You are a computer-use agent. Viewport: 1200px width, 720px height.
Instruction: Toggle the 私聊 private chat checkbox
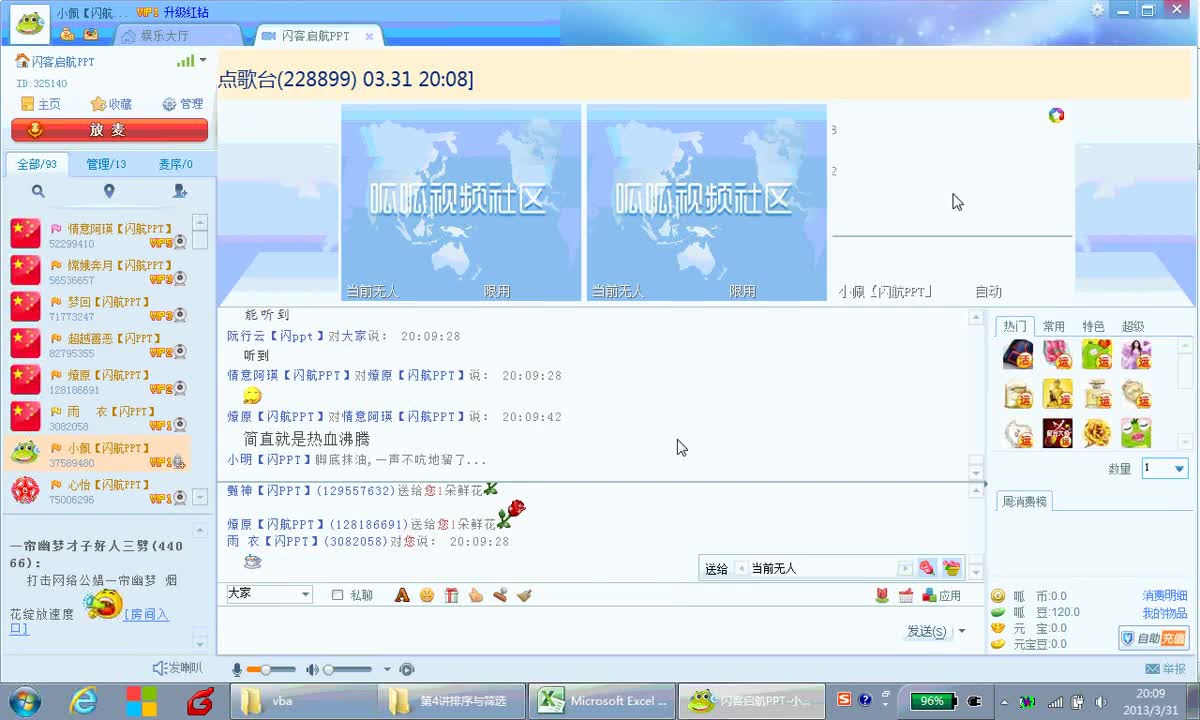[337, 595]
